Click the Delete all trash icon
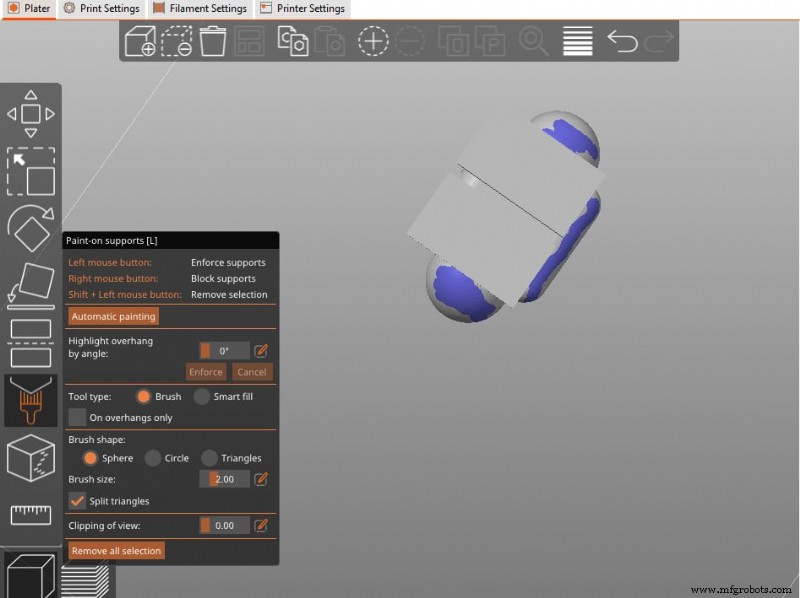Image resolution: width=800 pixels, height=598 pixels. 213,41
